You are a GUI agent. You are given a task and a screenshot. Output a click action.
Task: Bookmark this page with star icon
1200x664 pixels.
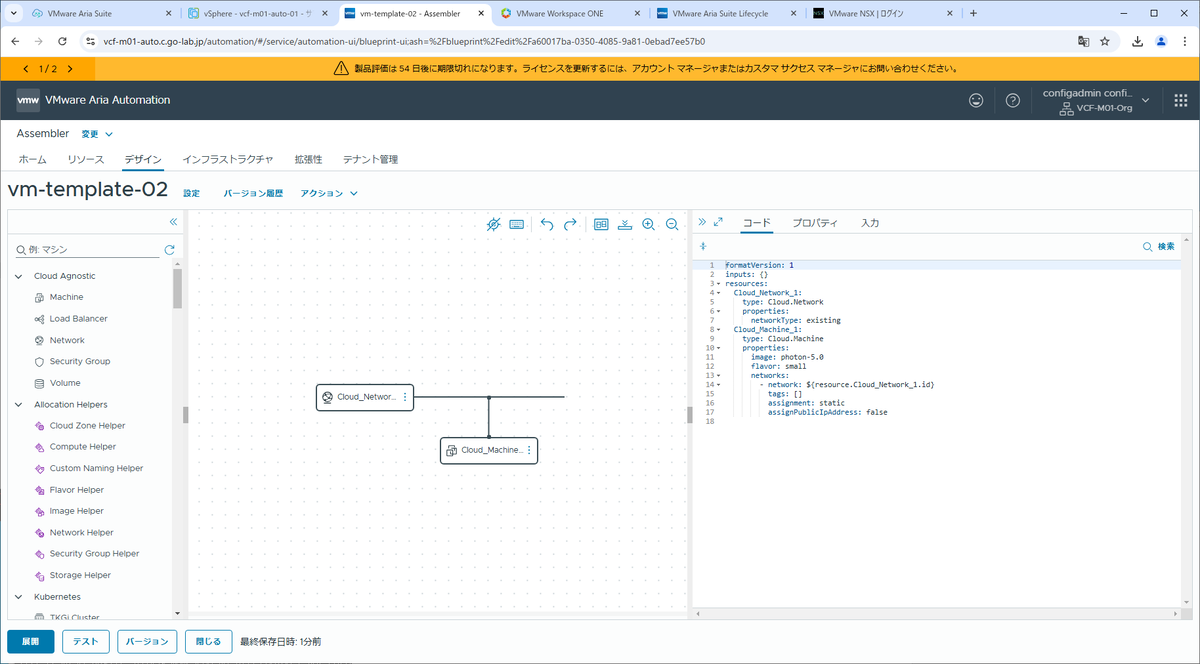pyautogui.click(x=1105, y=42)
